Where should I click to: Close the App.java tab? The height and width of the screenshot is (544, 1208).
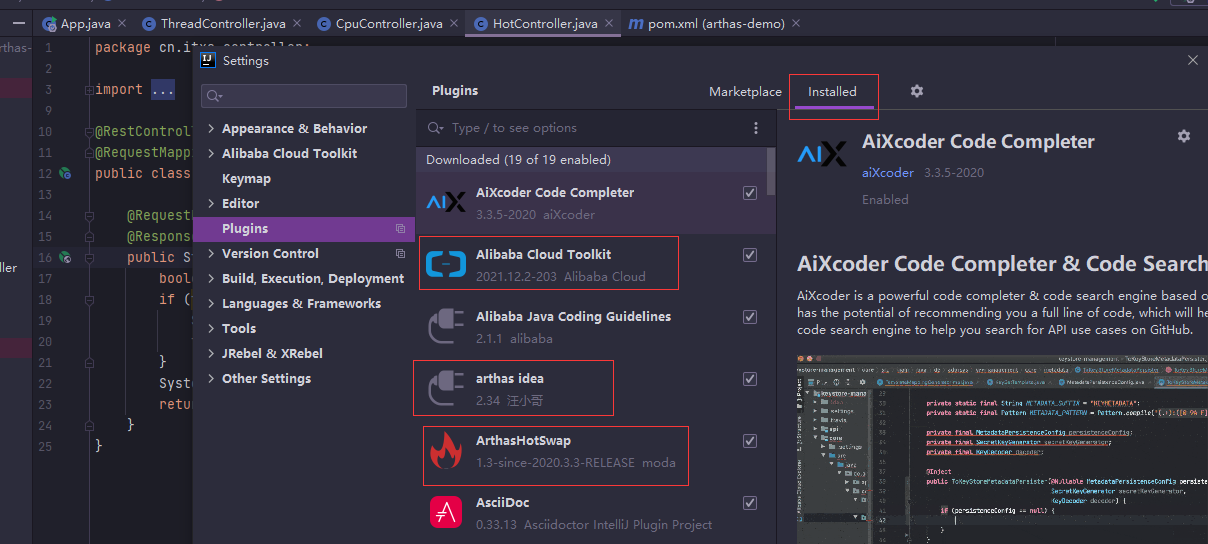pos(121,23)
